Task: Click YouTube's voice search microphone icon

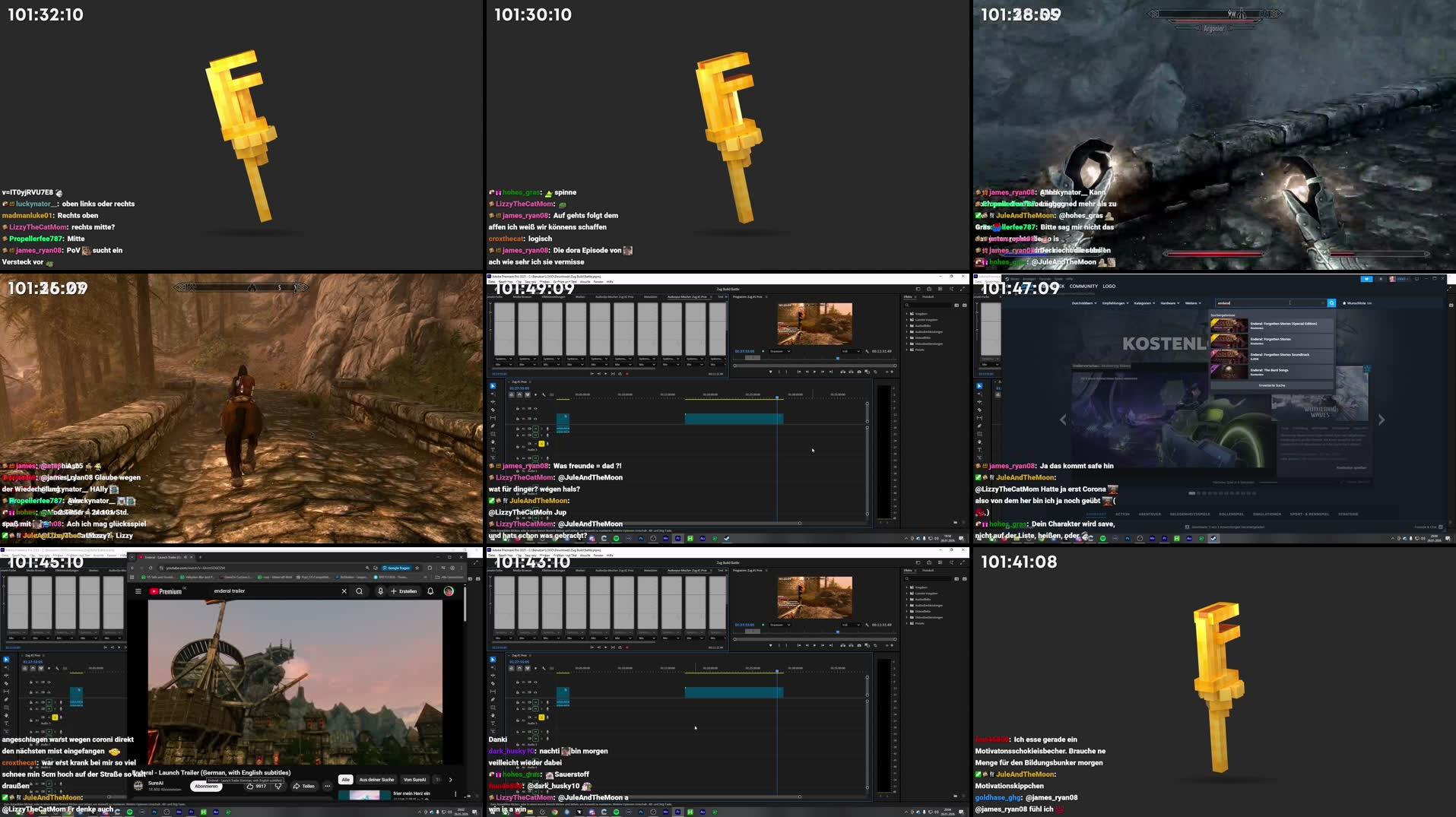Action: point(380,591)
